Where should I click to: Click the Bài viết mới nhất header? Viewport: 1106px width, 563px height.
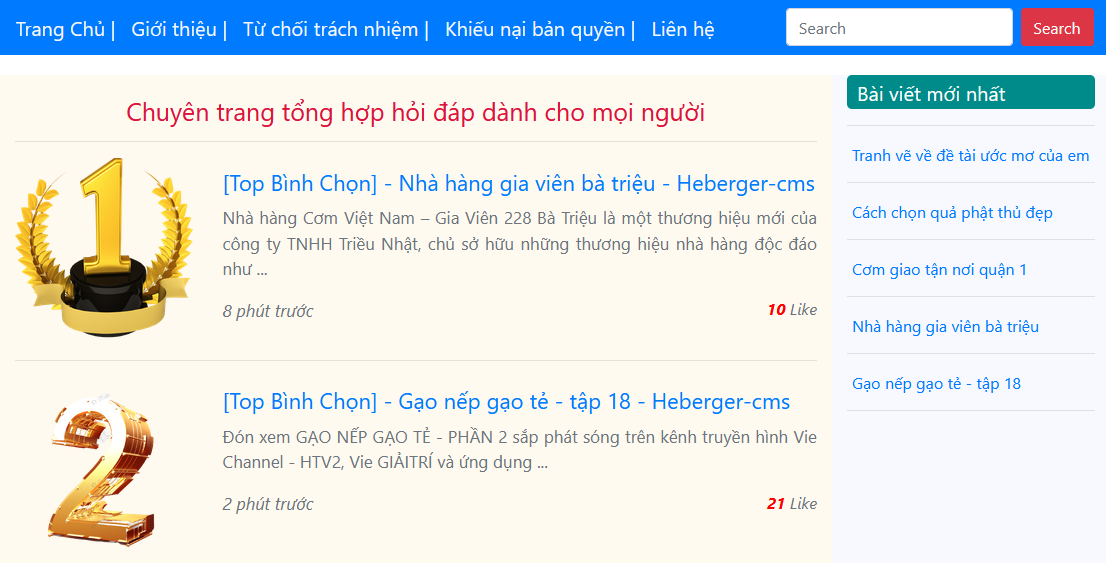(x=971, y=92)
